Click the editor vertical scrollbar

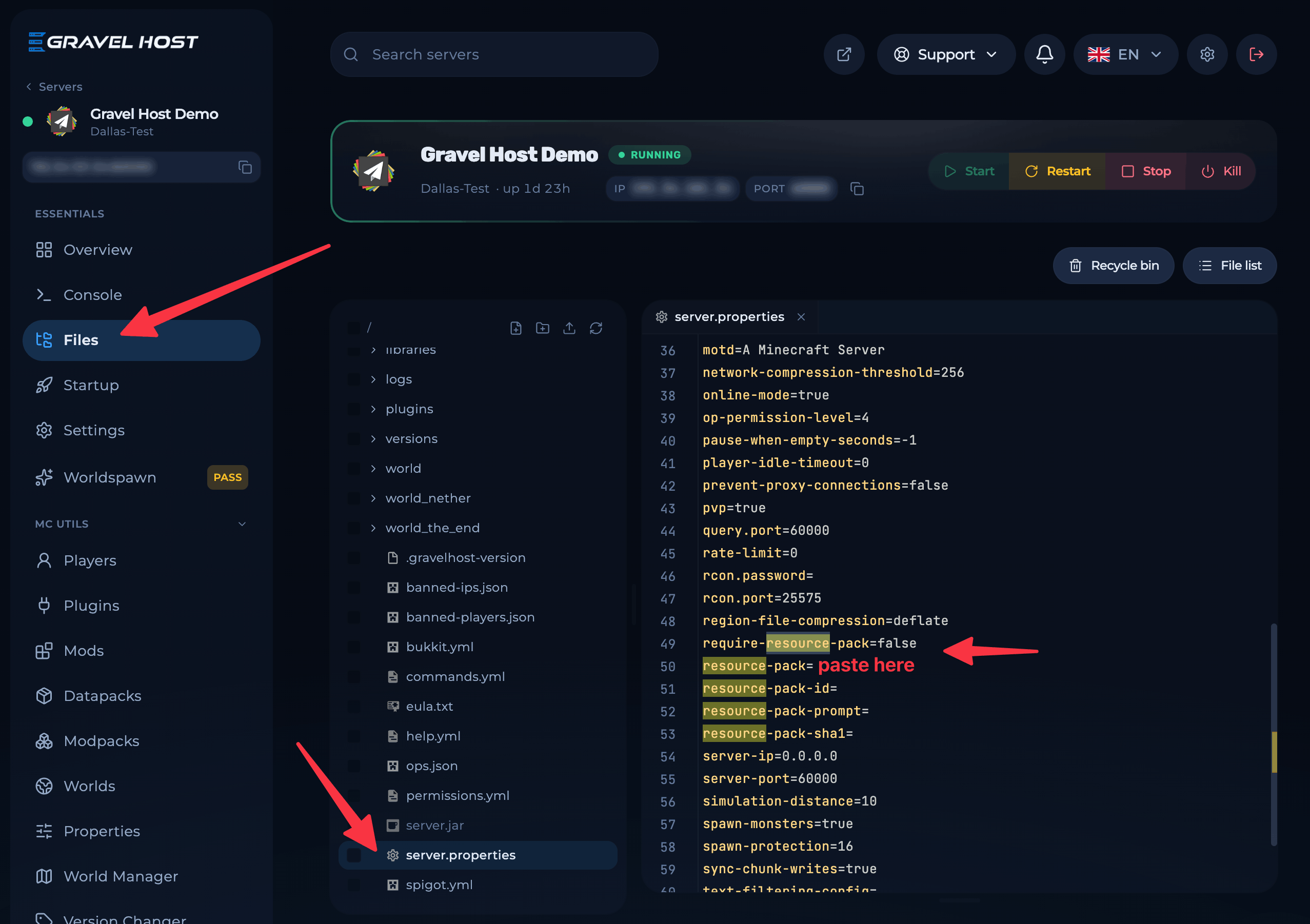tap(1274, 735)
